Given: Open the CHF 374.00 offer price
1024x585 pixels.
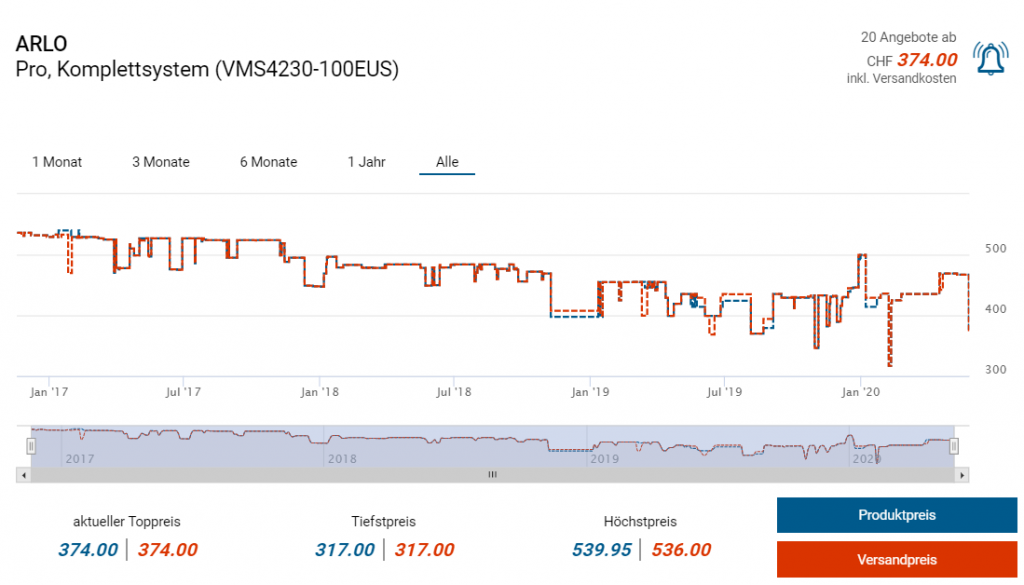Looking at the screenshot, I should 926,60.
